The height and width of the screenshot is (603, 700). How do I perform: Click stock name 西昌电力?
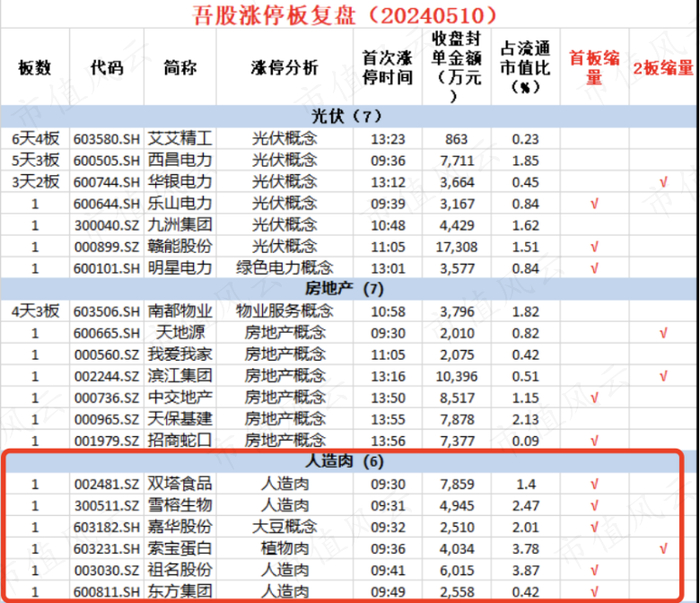click(x=180, y=160)
